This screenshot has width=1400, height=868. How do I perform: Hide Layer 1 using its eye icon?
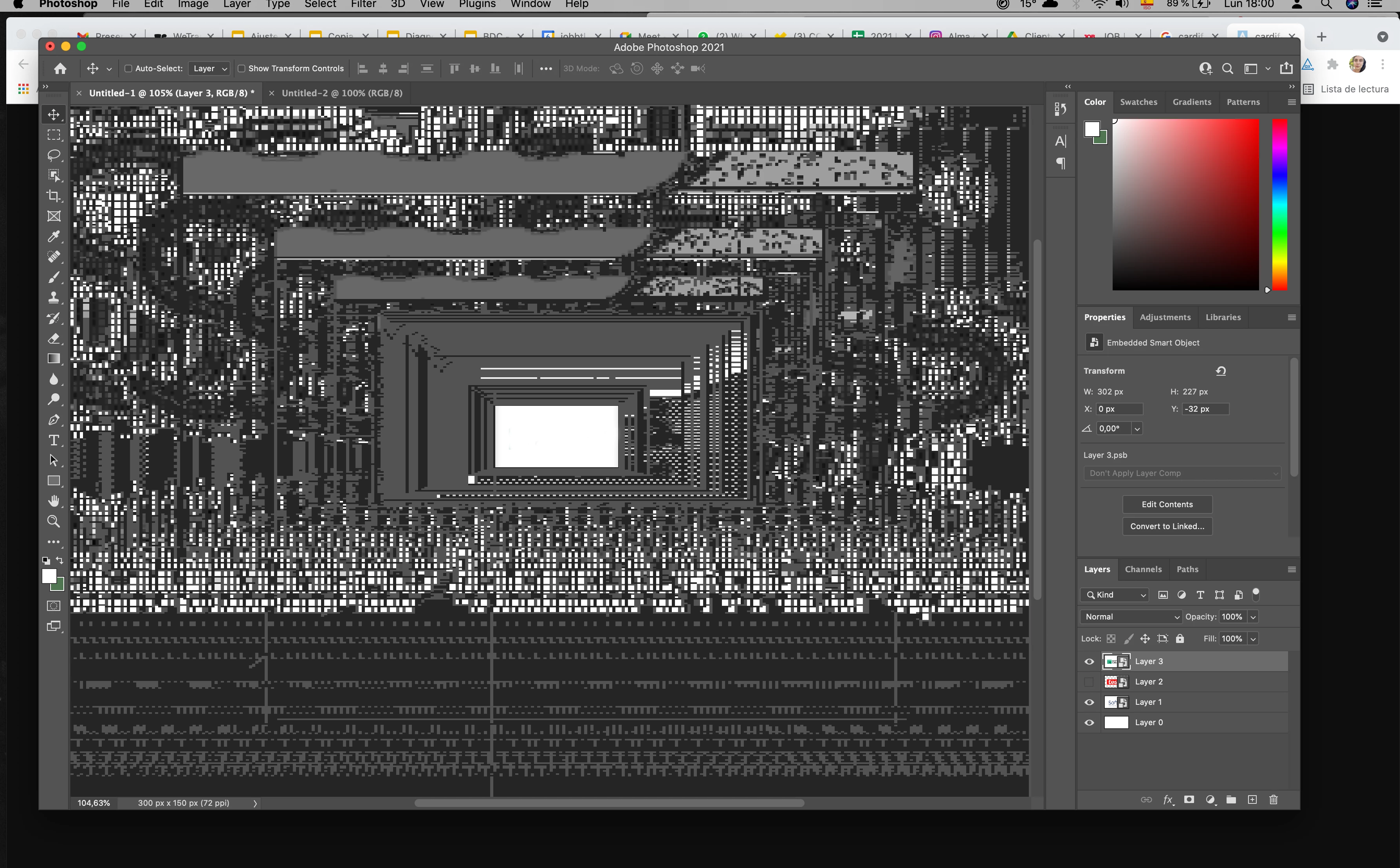point(1089,702)
